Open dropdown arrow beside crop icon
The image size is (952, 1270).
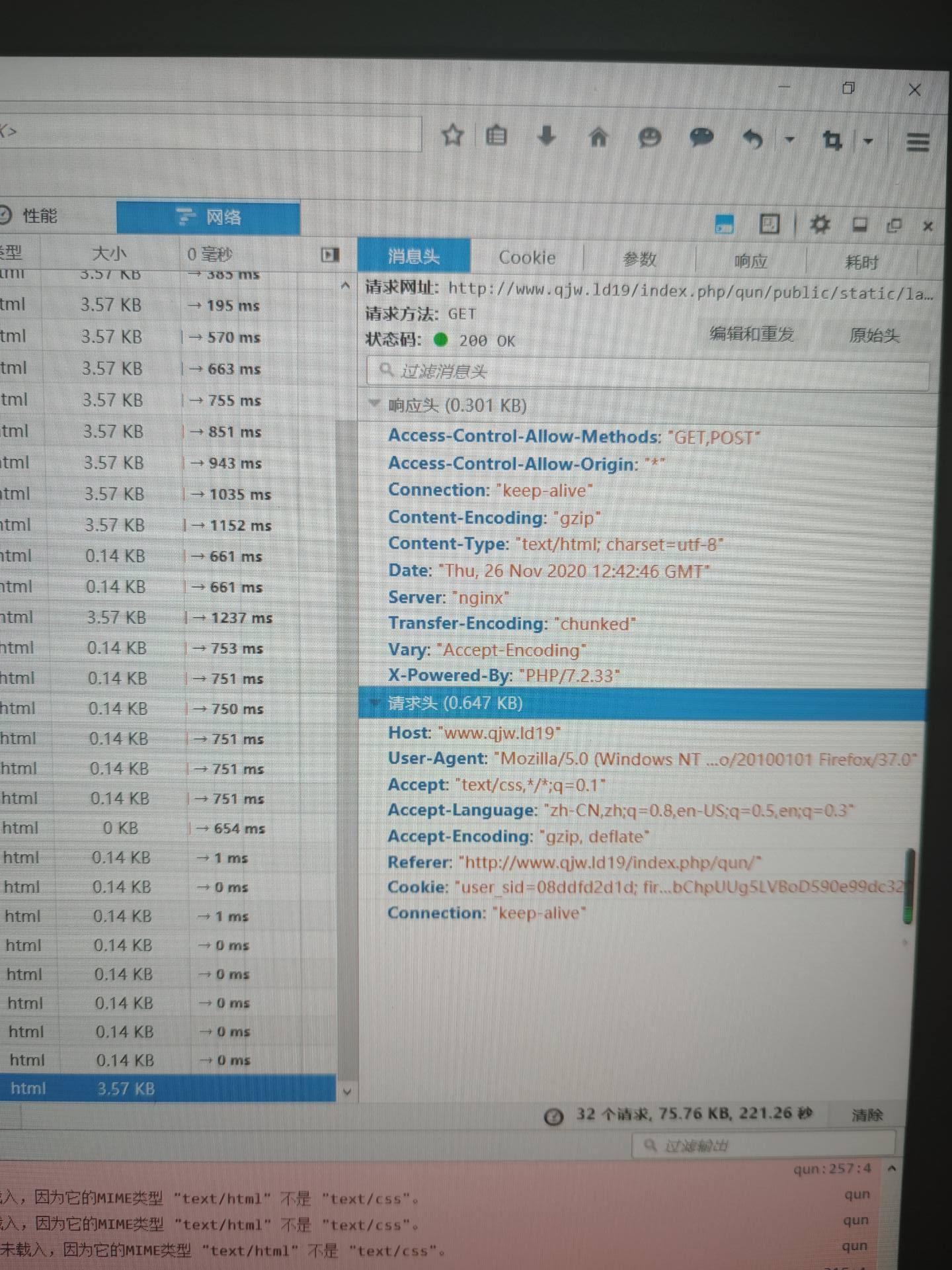[869, 141]
